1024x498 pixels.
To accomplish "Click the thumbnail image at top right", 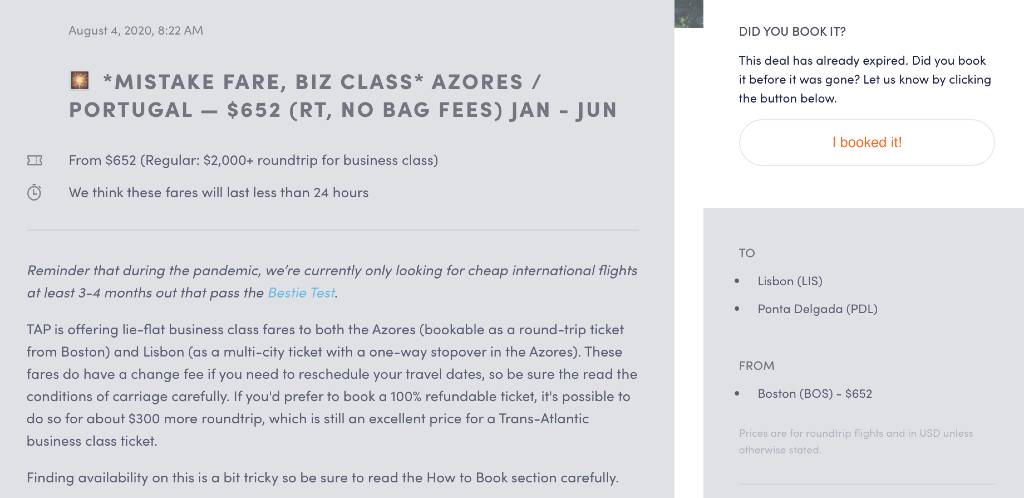I will pyautogui.click(x=688, y=14).
